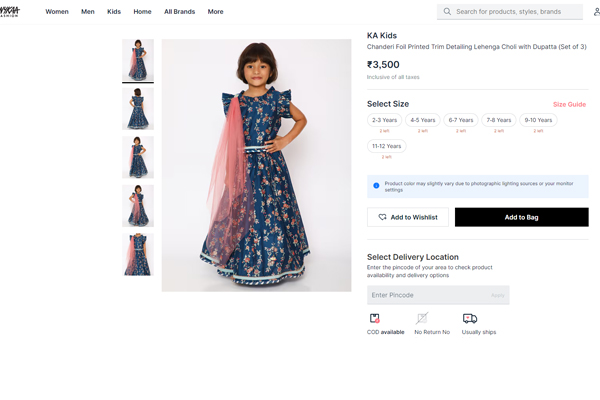600x400 pixels.
Task: Select the second product thumbnail
Action: 138,109
